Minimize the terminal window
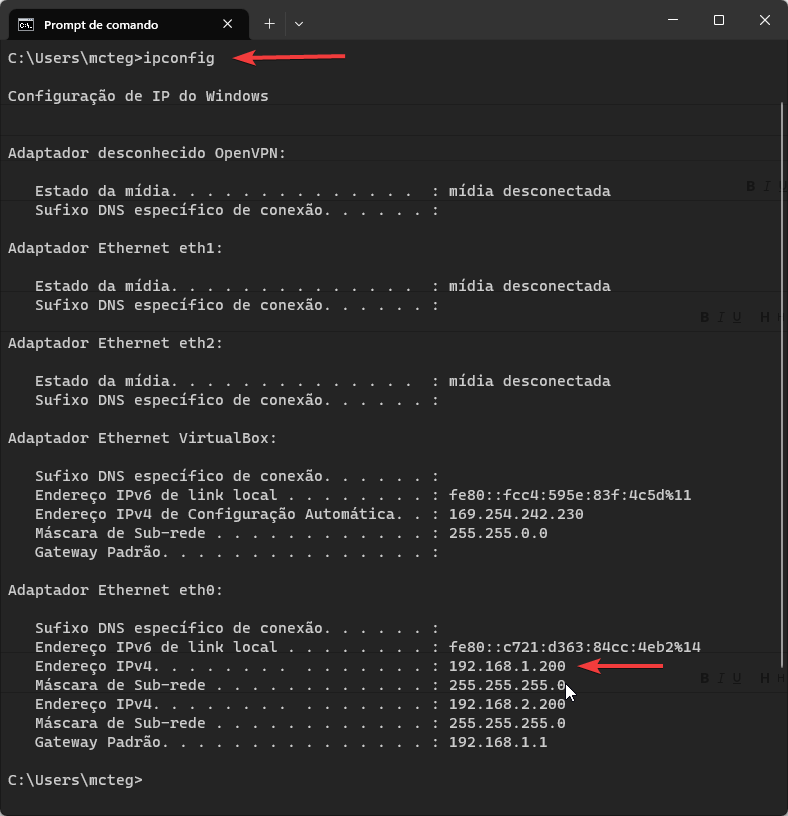788x816 pixels. [x=672, y=20]
